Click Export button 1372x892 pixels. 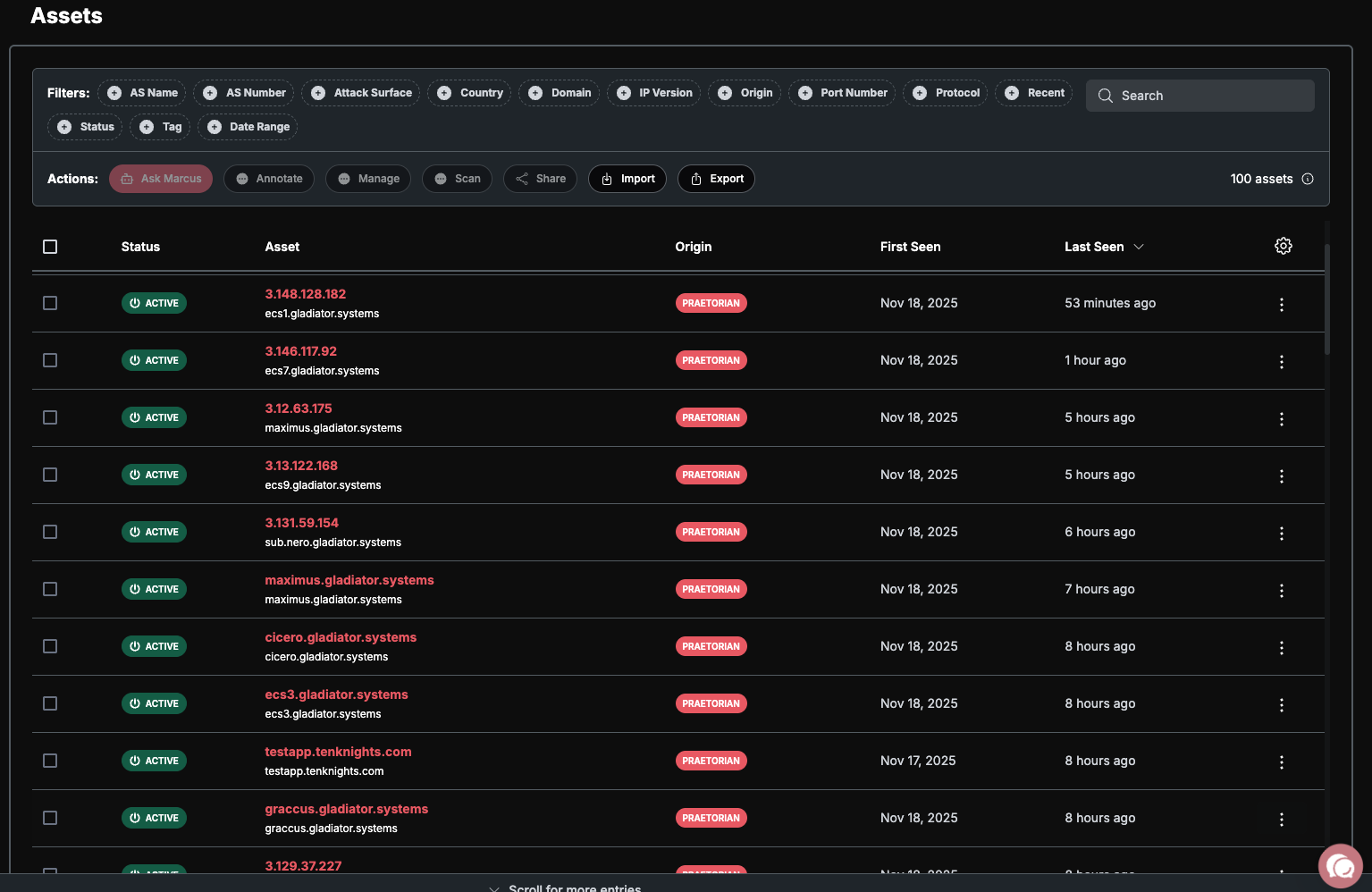point(716,179)
